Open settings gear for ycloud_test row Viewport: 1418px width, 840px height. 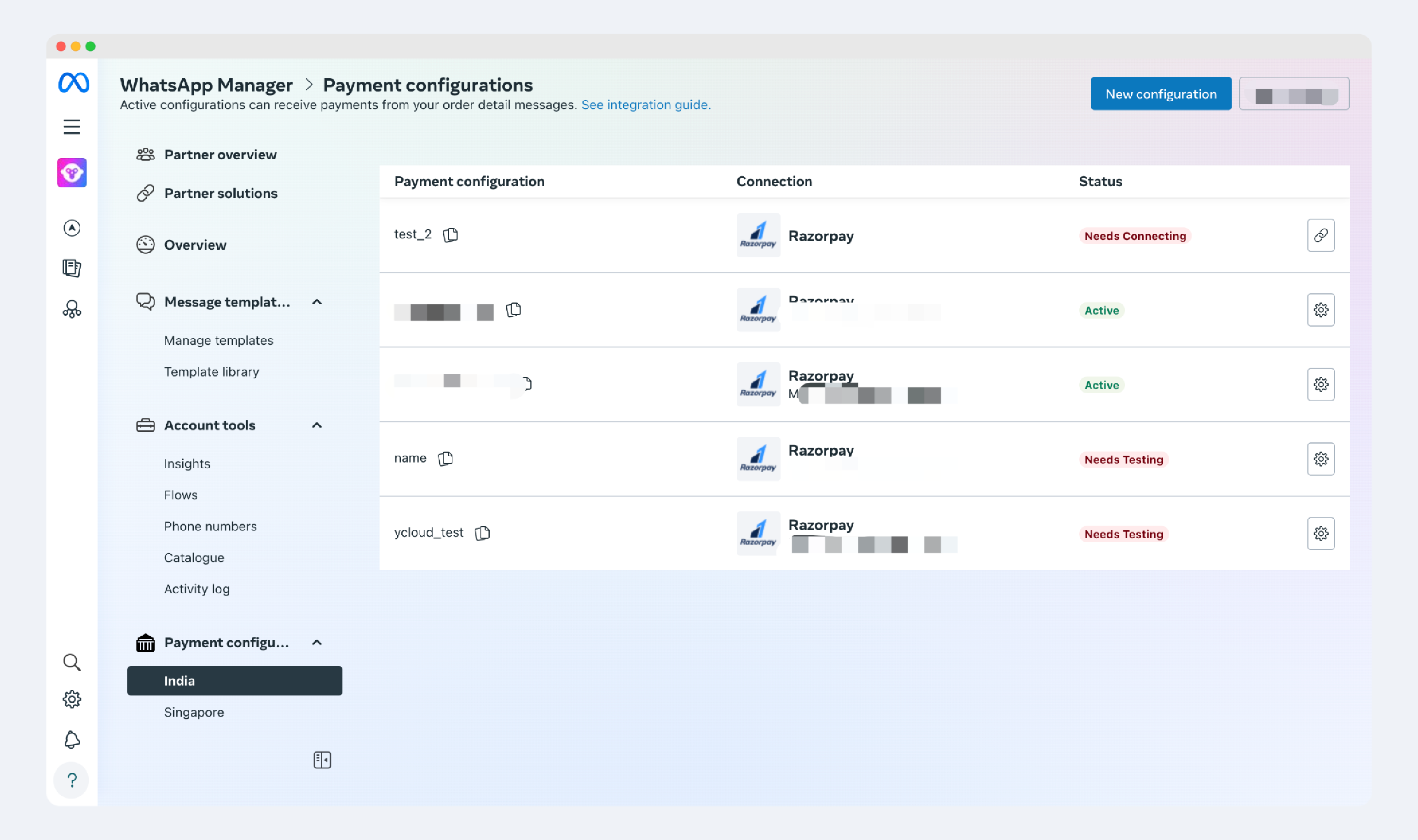pyautogui.click(x=1320, y=533)
